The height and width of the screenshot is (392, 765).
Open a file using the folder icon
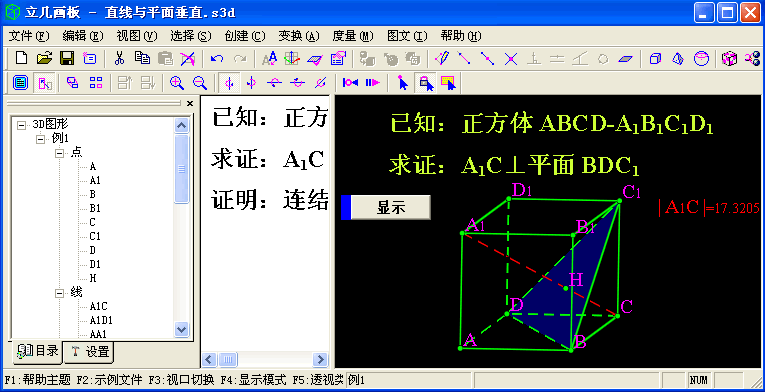click(x=44, y=59)
